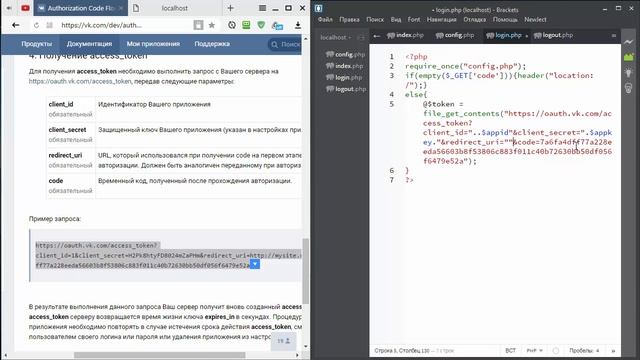
Task: Click the horizontal scrollbar of the VK page
Action: 160,355
